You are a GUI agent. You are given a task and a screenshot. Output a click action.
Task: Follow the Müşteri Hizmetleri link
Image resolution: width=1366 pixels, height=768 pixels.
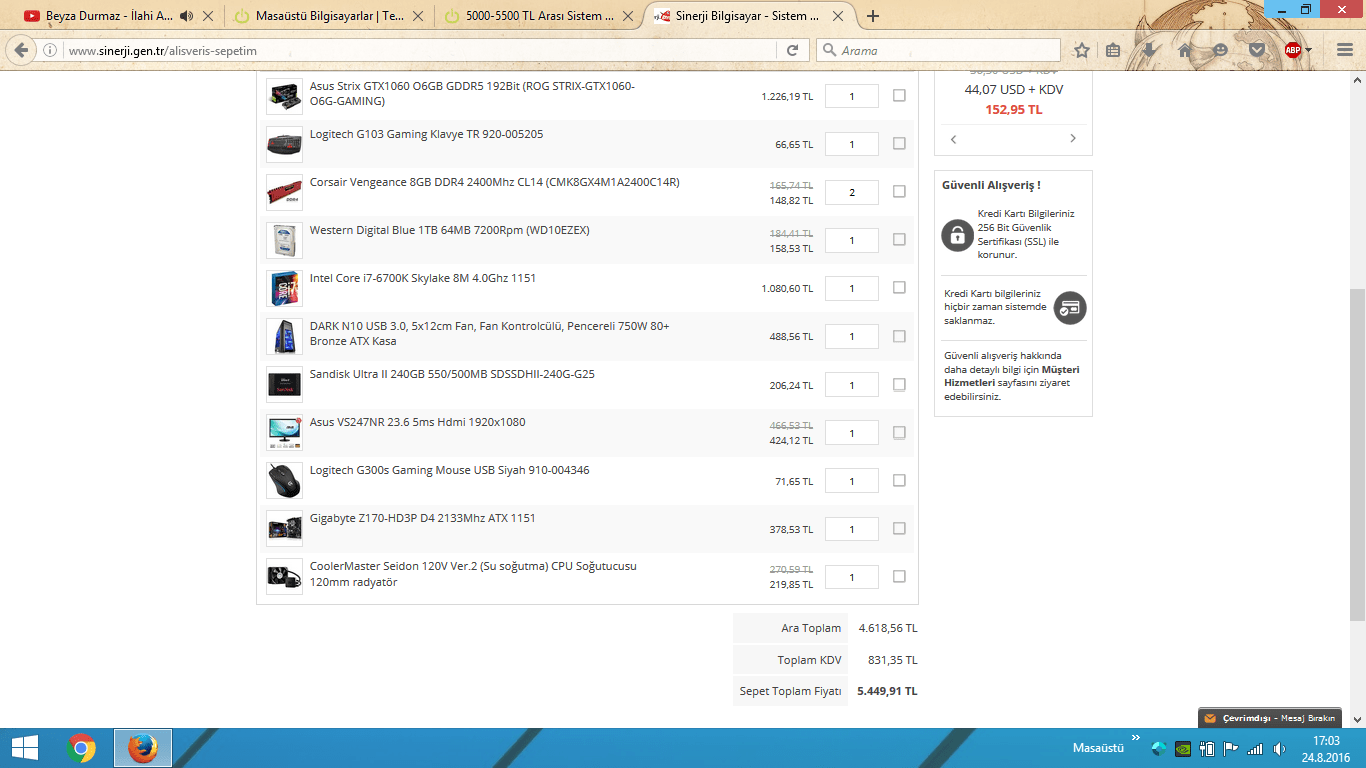pos(1011,376)
